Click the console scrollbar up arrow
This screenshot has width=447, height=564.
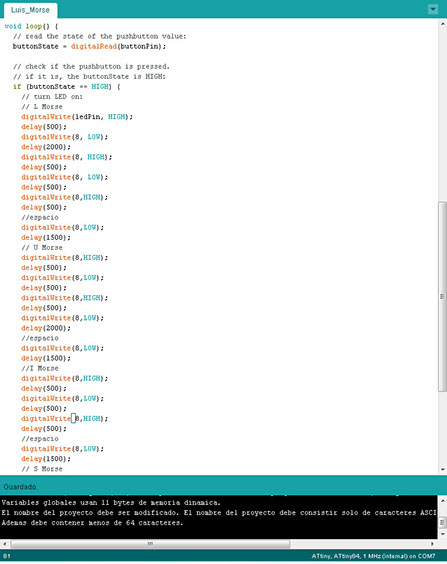pos(442,500)
